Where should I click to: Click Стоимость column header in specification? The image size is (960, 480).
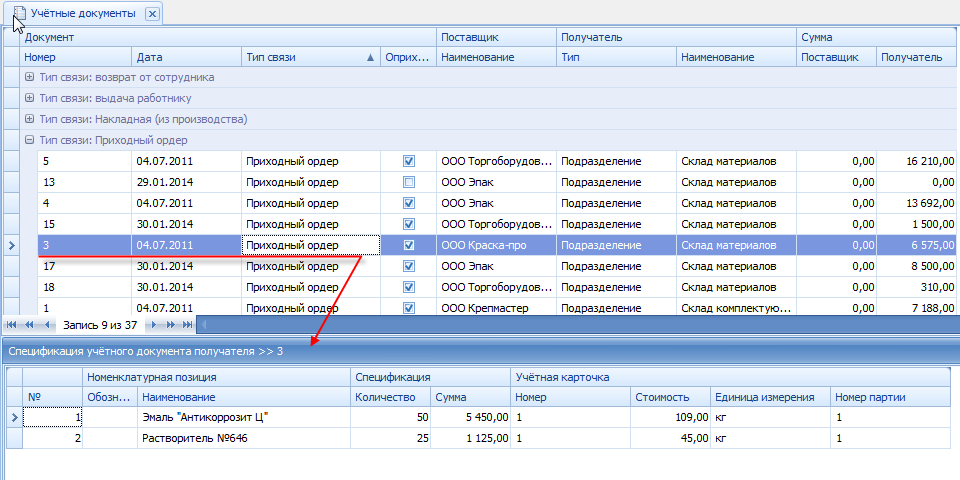point(670,397)
